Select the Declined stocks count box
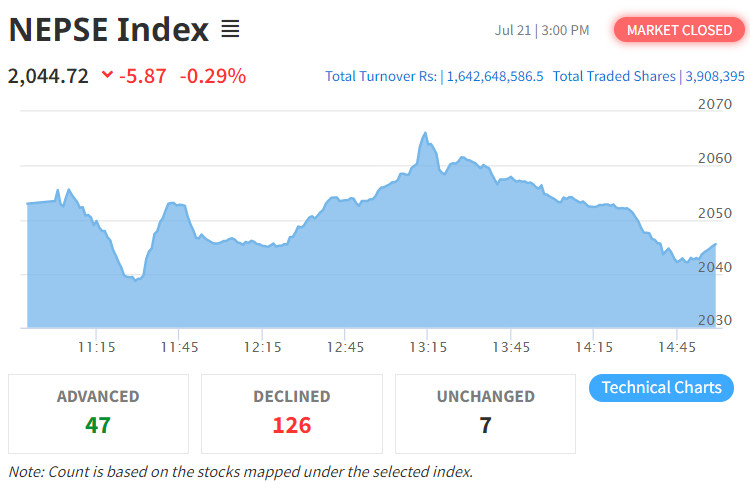750x490 pixels. click(291, 413)
